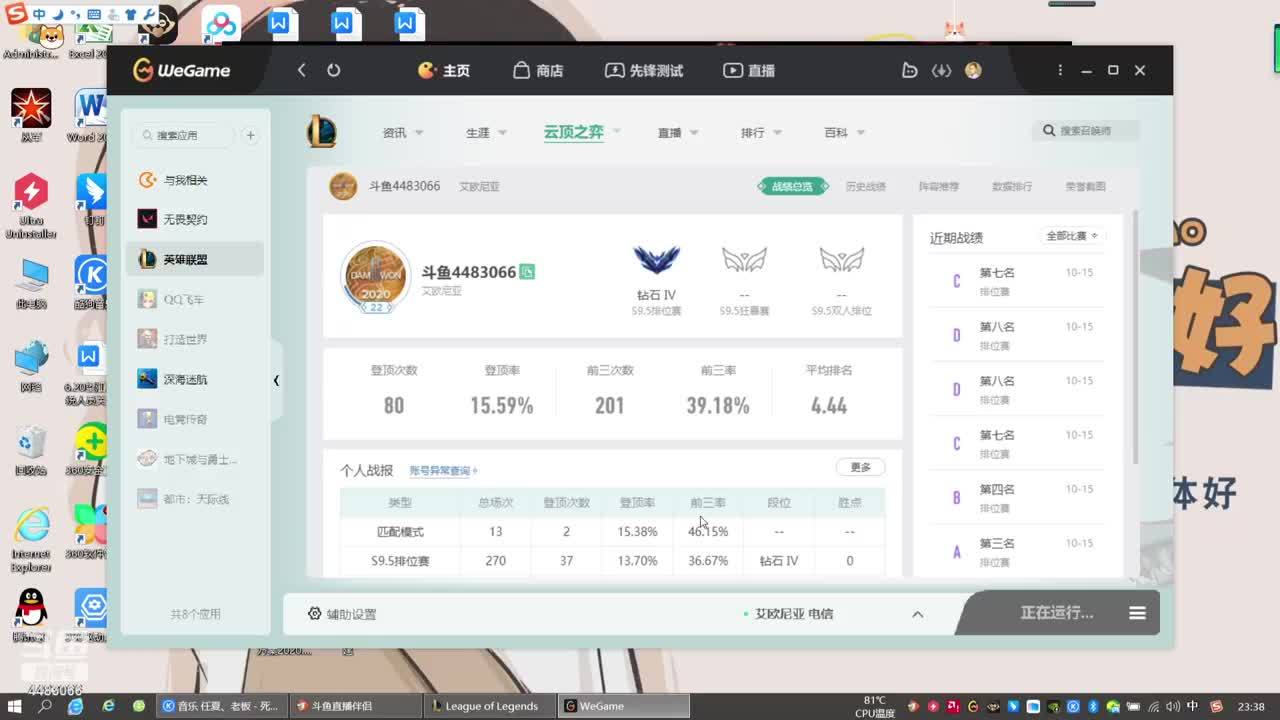This screenshot has height=720, width=1280.
Task: Switch to the 荣誉截图 tab
Action: 1085,186
